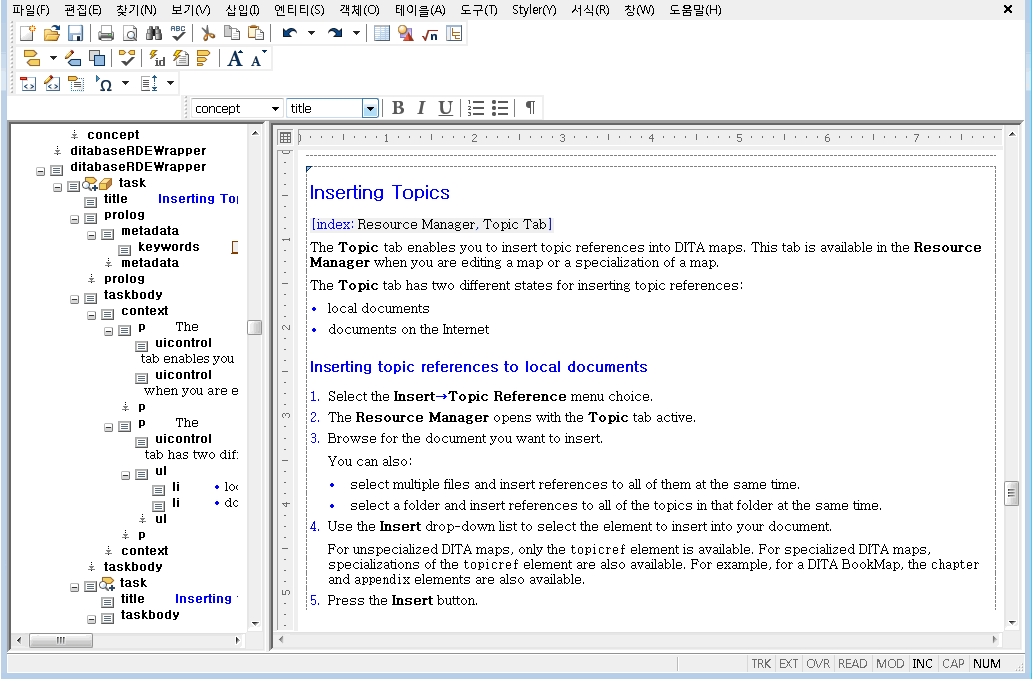Image resolution: width=1032 pixels, height=679 pixels.
Task: Insert a table using the table icon
Action: 382,34
